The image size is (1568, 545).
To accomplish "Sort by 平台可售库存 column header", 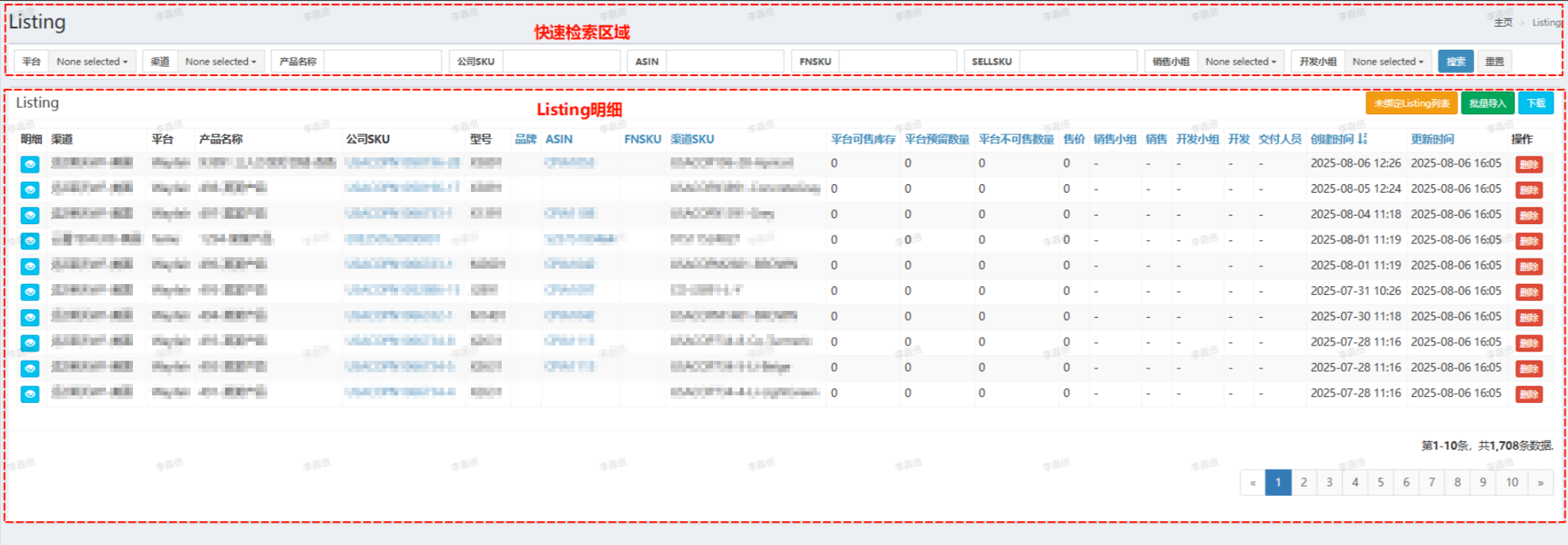I will click(x=863, y=139).
